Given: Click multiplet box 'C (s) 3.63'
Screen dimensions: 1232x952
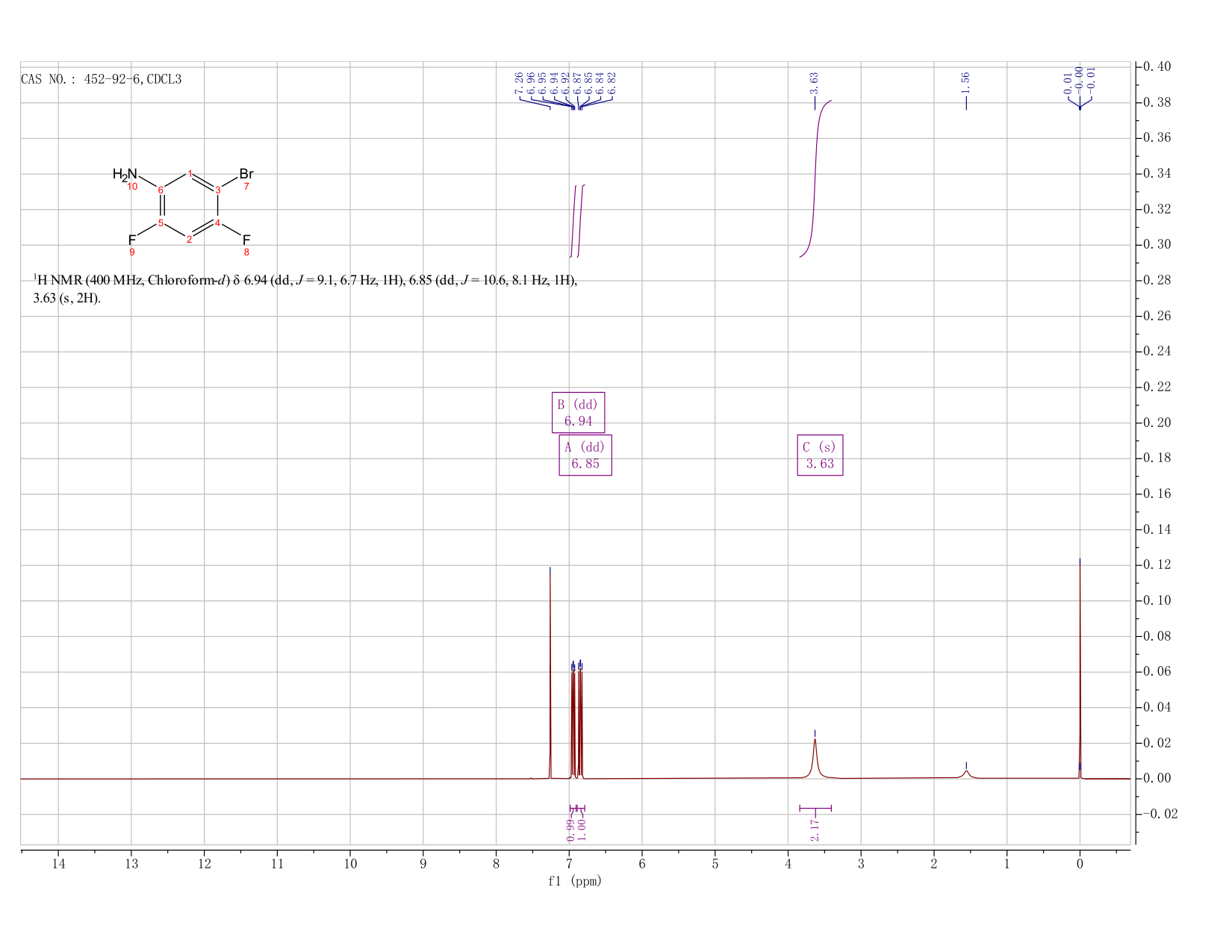Looking at the screenshot, I should pyautogui.click(x=820, y=455).
